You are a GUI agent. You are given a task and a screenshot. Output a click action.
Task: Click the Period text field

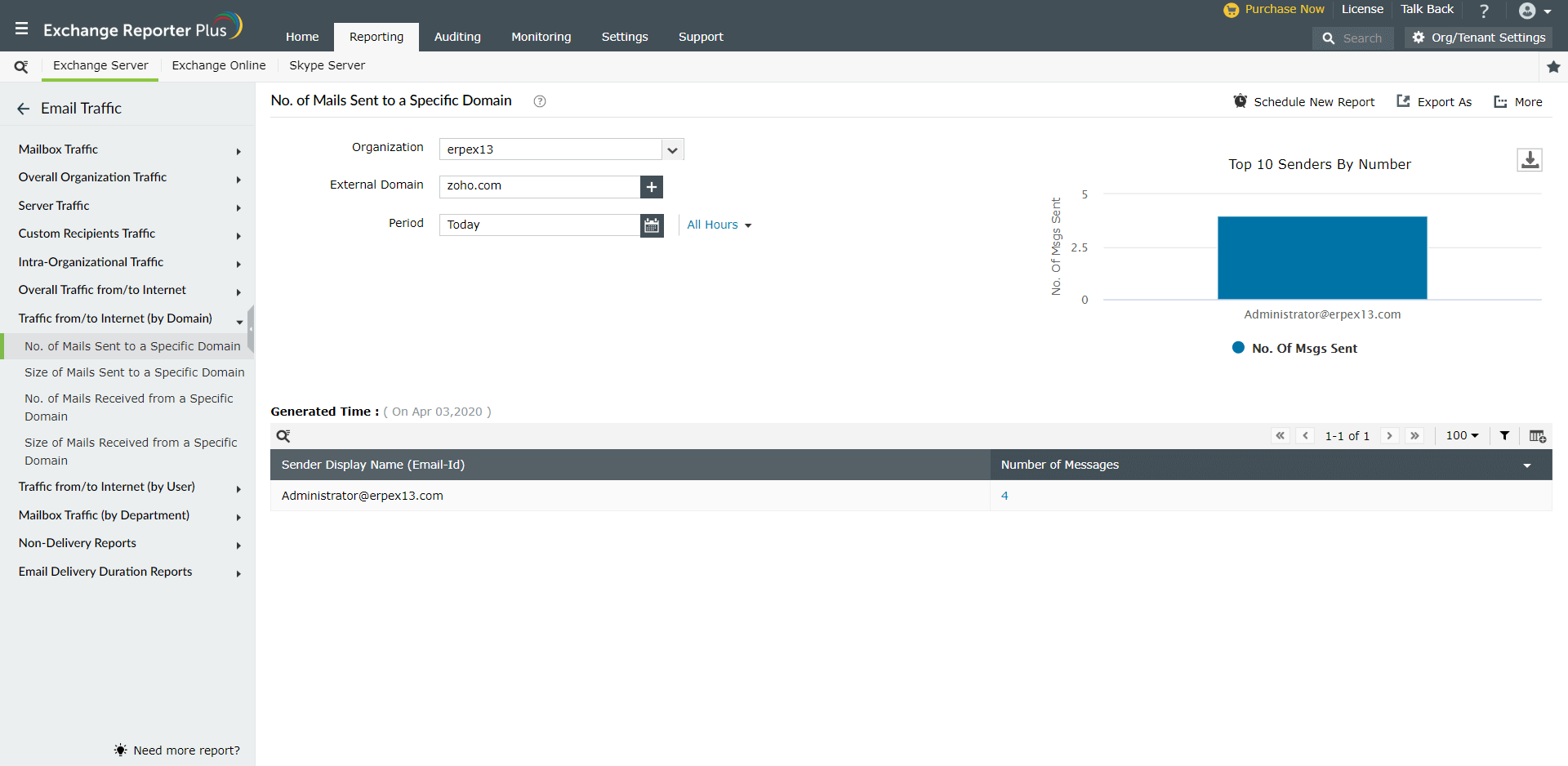coord(540,225)
